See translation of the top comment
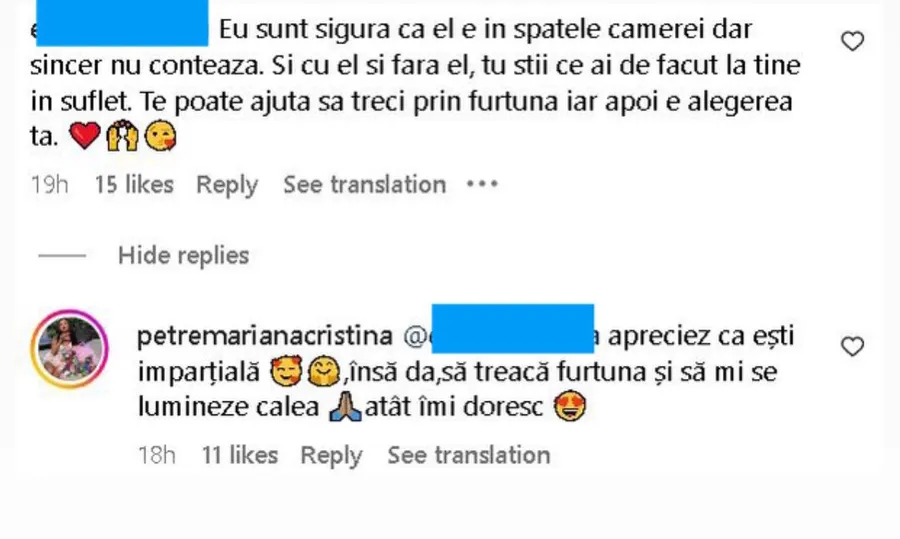 pyautogui.click(x=364, y=185)
